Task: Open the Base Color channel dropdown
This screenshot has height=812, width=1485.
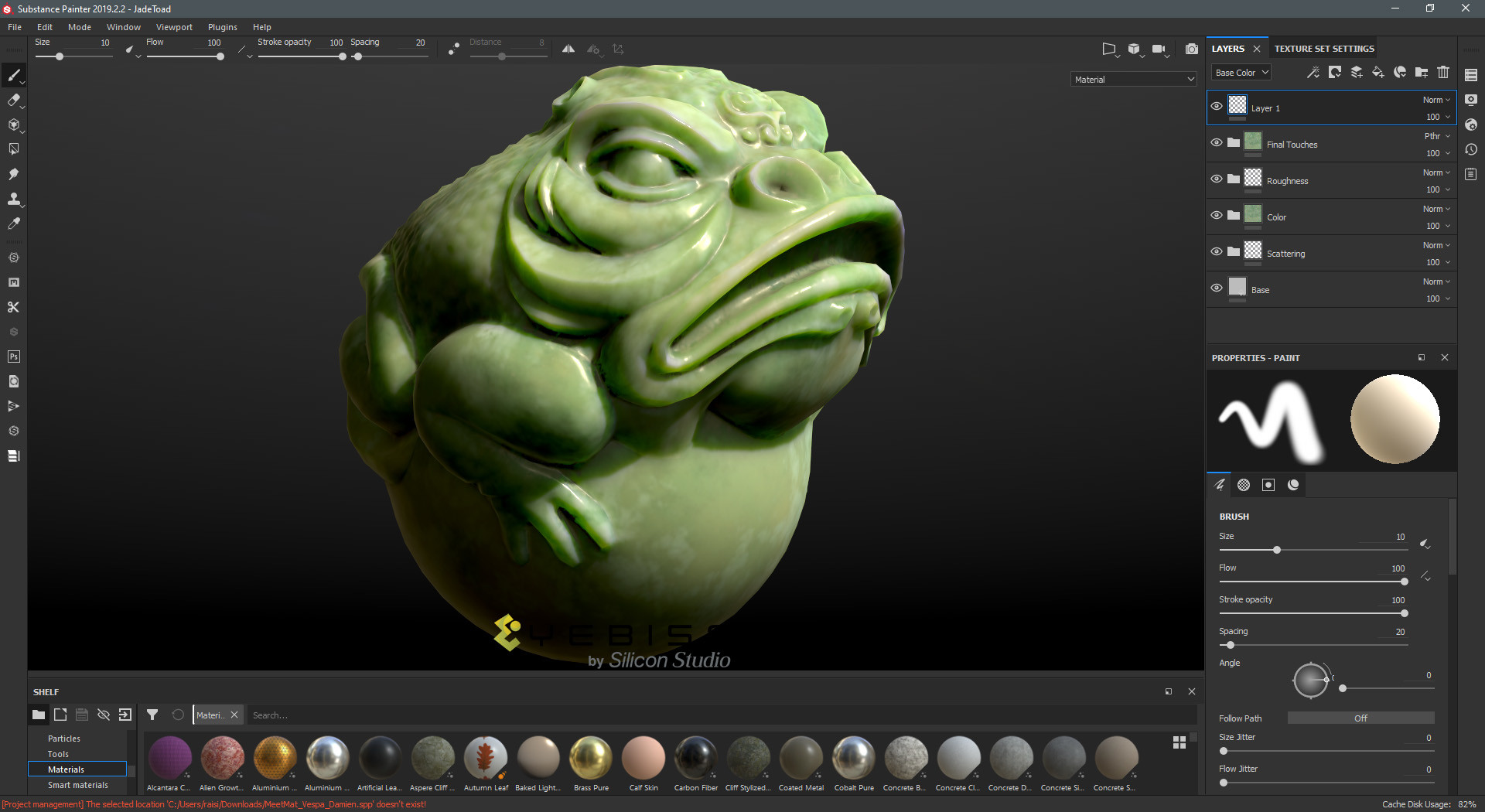Action: pos(1240,72)
